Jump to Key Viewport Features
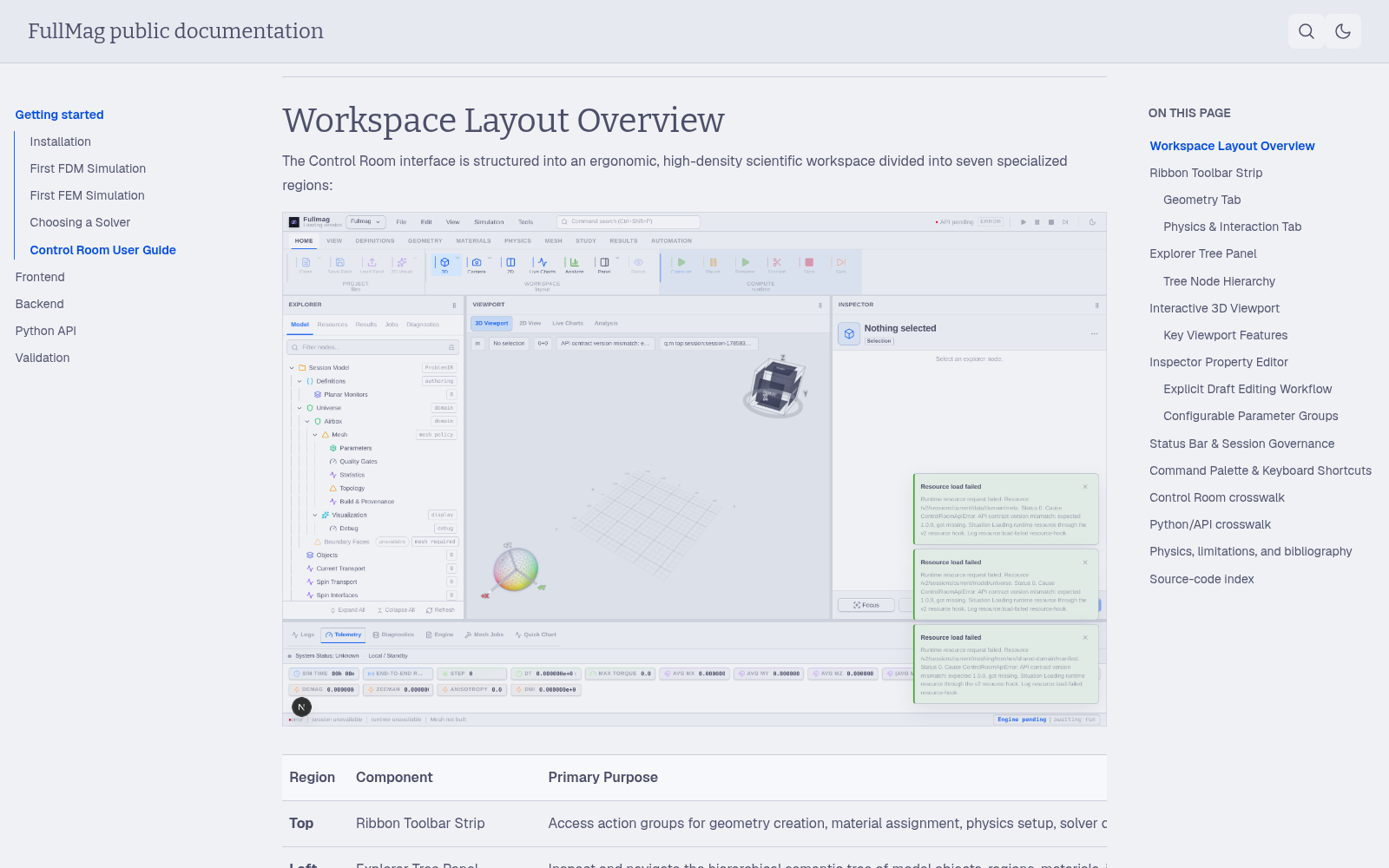 1225,335
